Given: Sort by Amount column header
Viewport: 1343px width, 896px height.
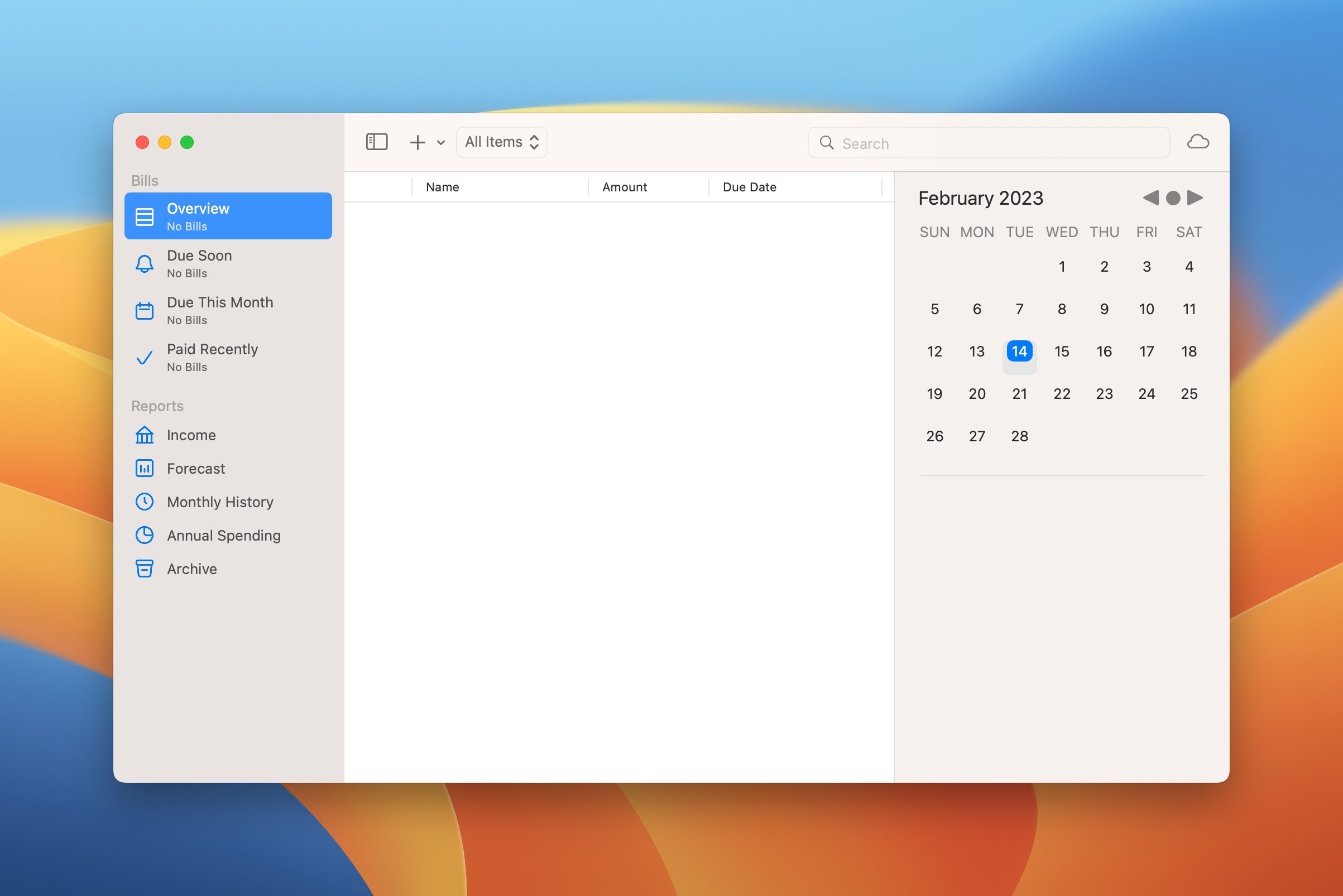Looking at the screenshot, I should point(624,187).
